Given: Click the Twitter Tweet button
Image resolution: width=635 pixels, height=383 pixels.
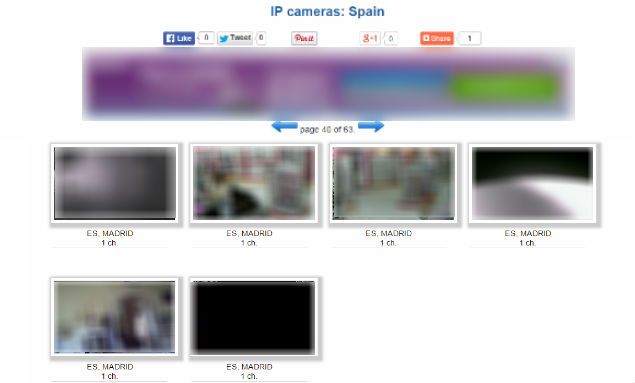Looking at the screenshot, I should 235,38.
